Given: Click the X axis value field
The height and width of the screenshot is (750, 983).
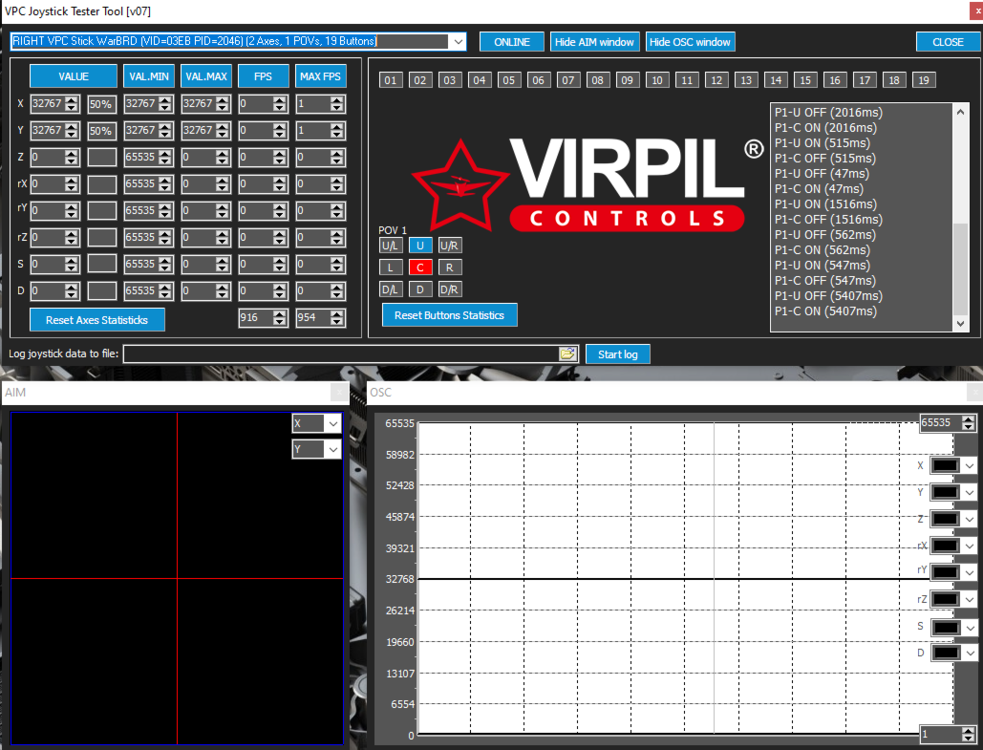Looking at the screenshot, I should [48, 104].
